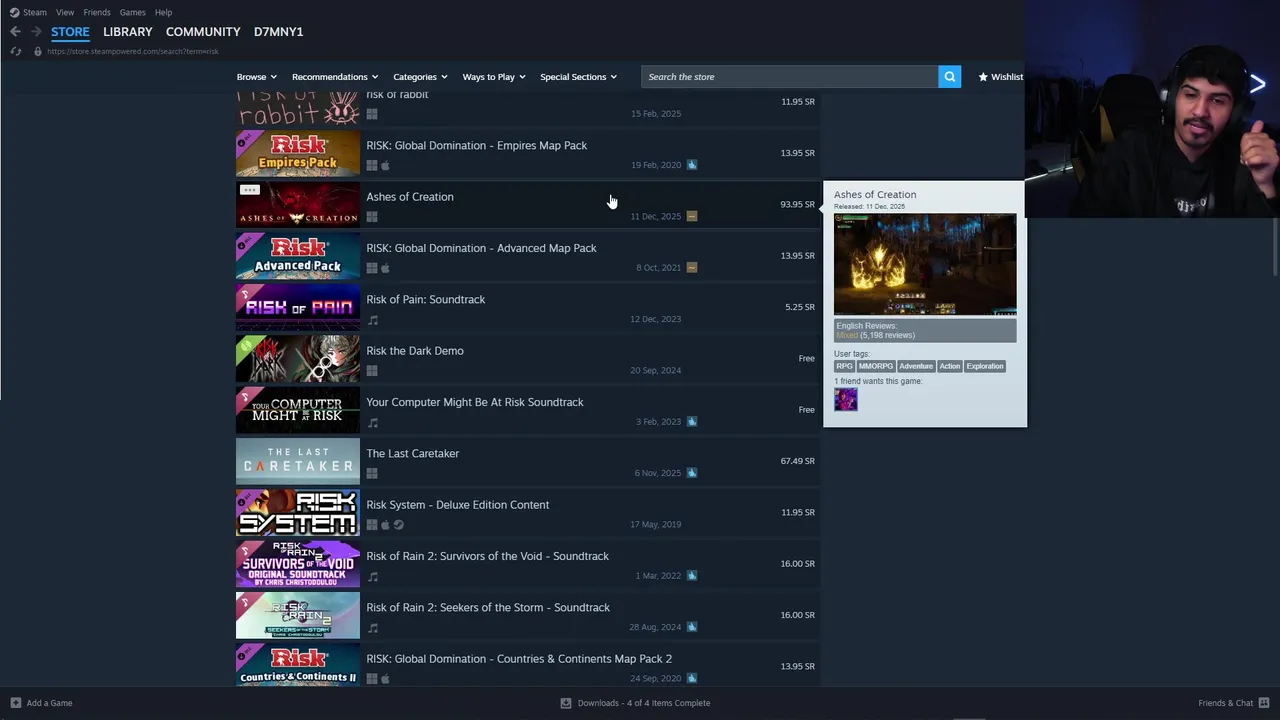Click Risk of Pain capsule image

(x=298, y=307)
